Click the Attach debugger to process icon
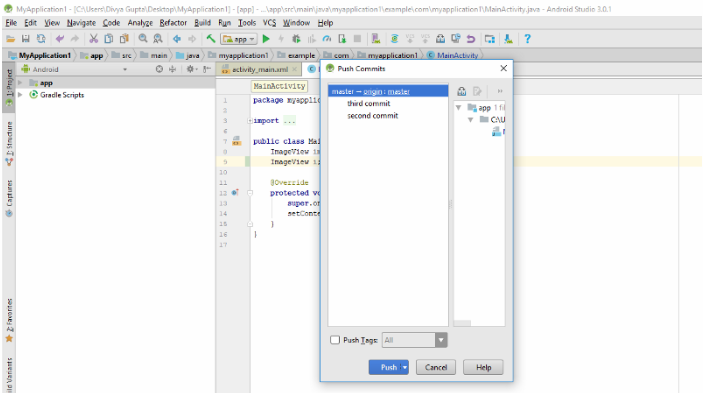 pyautogui.click(x=342, y=39)
